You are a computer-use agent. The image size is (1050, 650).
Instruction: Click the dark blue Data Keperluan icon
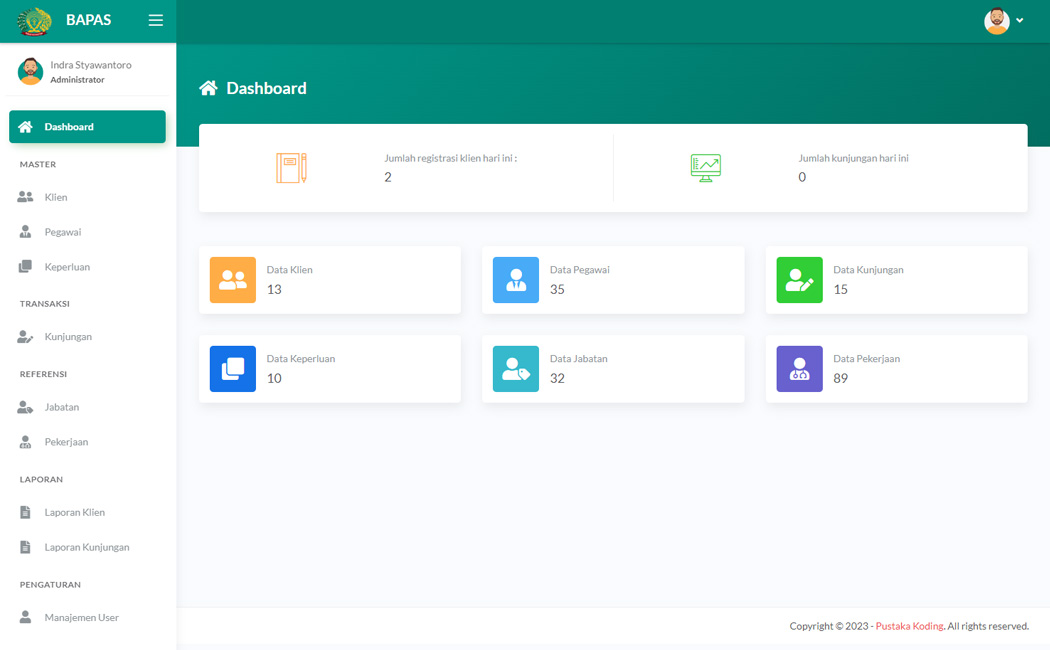[233, 368]
